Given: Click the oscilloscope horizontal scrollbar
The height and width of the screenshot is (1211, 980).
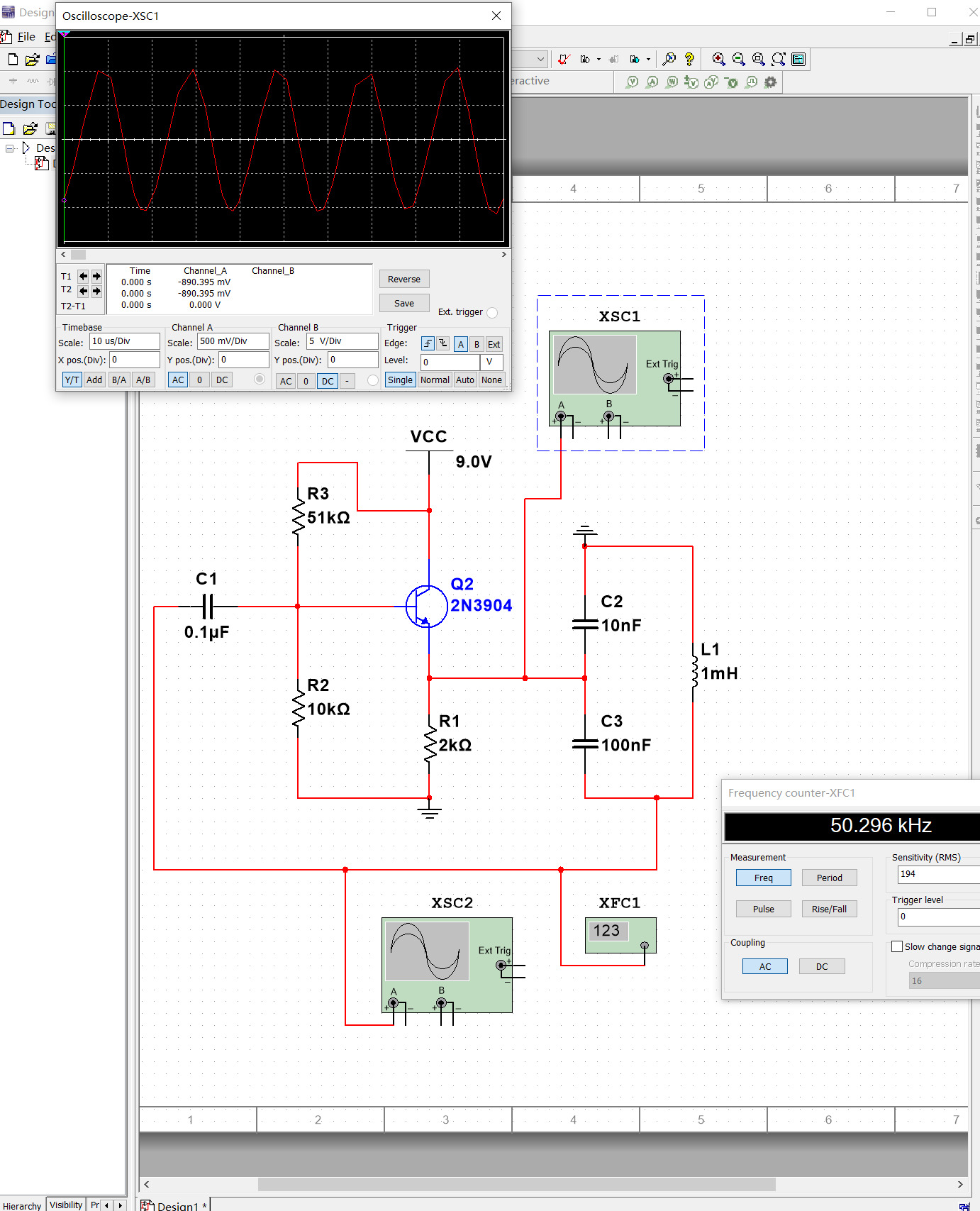Looking at the screenshot, I should pos(284,254).
